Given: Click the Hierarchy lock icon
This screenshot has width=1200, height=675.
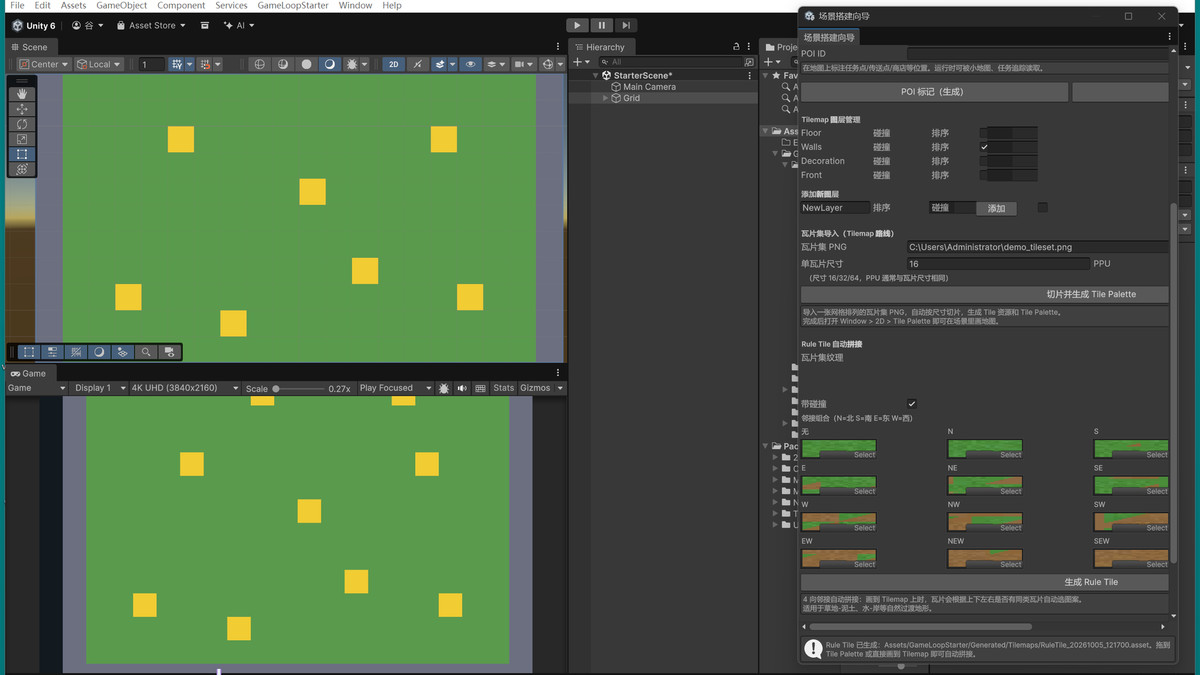Looking at the screenshot, I should pyautogui.click(x=737, y=46).
